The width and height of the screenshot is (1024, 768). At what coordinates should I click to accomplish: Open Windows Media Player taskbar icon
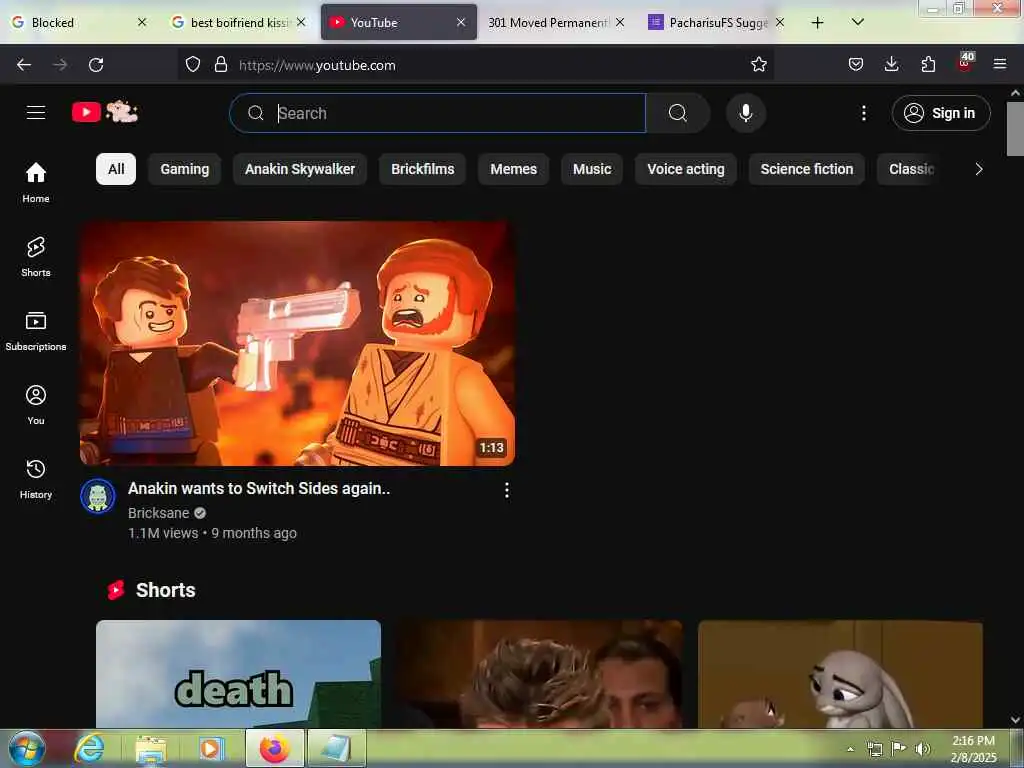211,748
